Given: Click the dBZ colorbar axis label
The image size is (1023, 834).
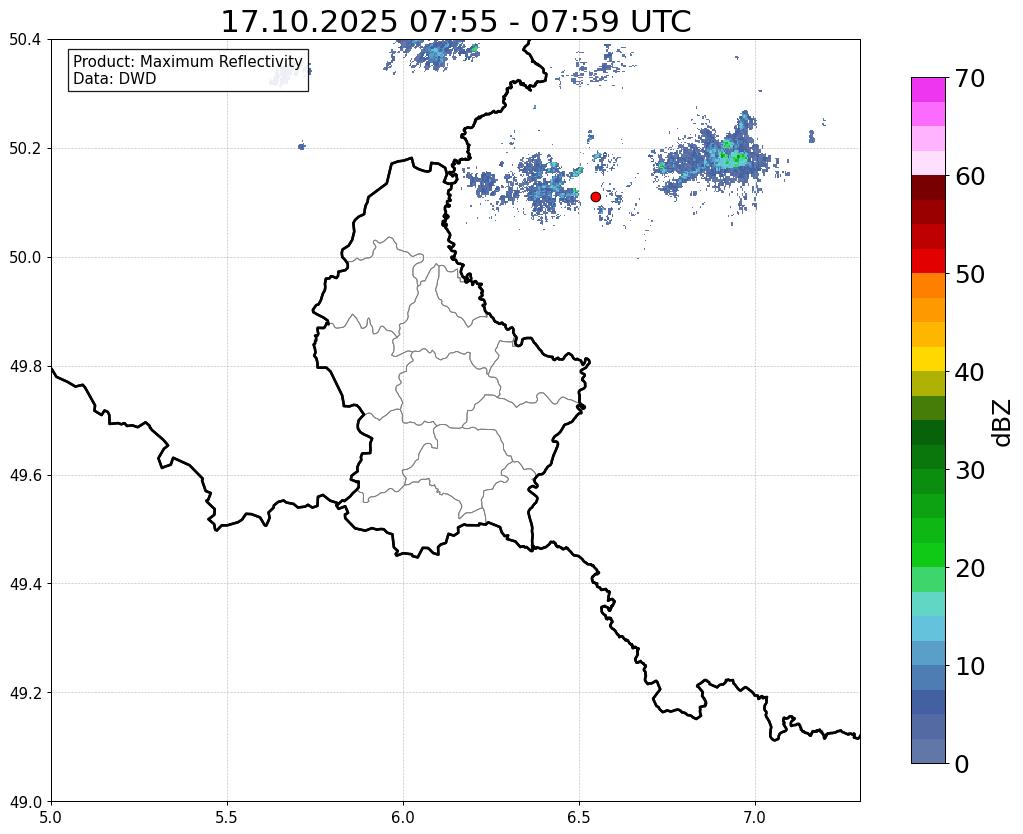Looking at the screenshot, I should pyautogui.click(x=1002, y=423).
